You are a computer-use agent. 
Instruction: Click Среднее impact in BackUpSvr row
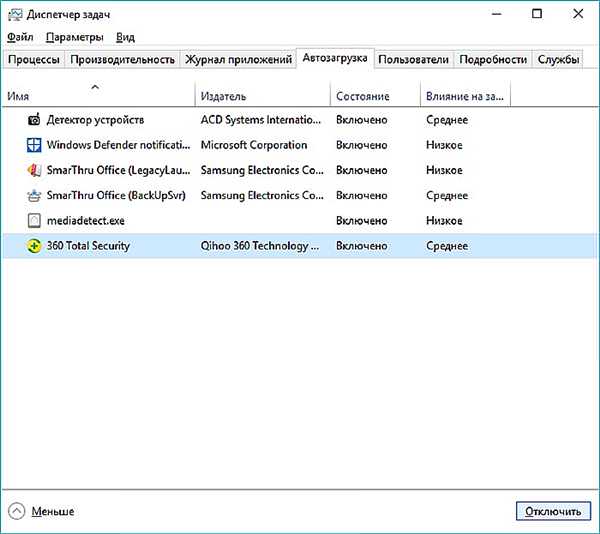(x=447, y=195)
